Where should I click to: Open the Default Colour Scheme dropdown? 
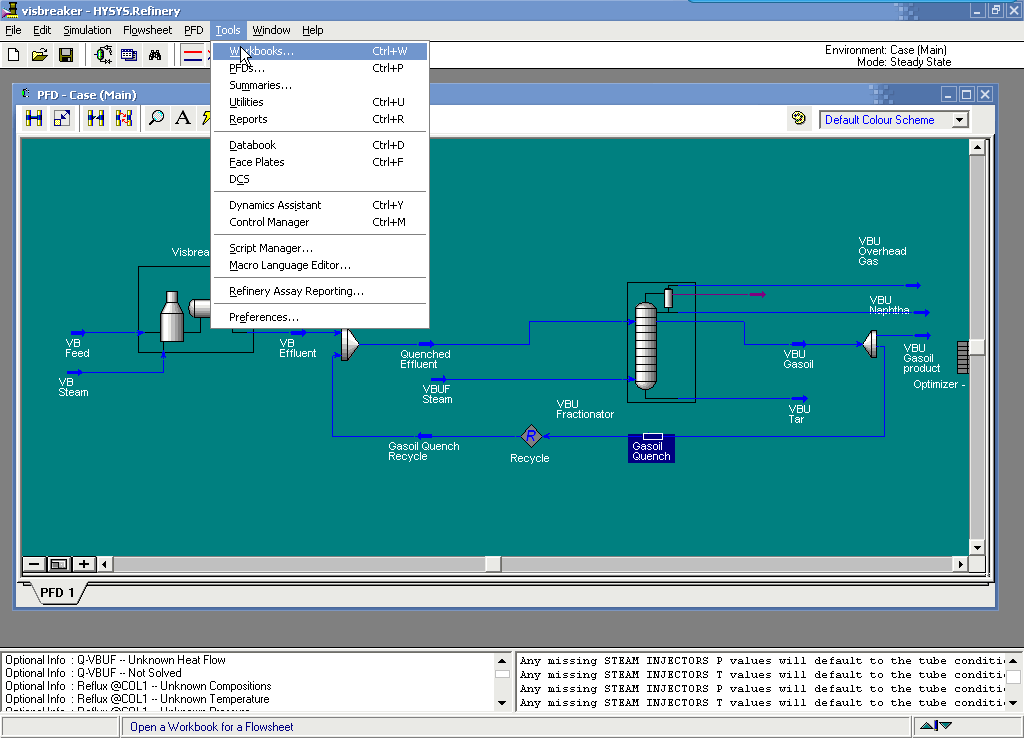[959, 120]
